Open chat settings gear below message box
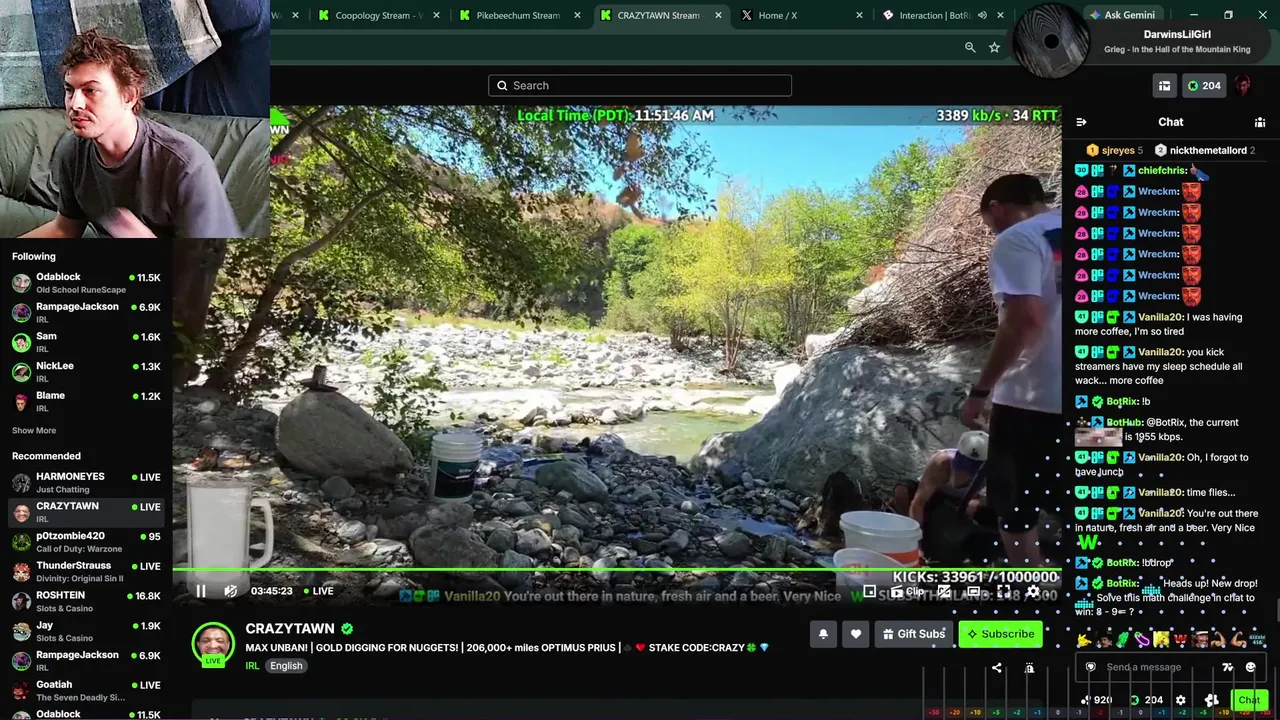The width and height of the screenshot is (1280, 720). (x=1181, y=700)
